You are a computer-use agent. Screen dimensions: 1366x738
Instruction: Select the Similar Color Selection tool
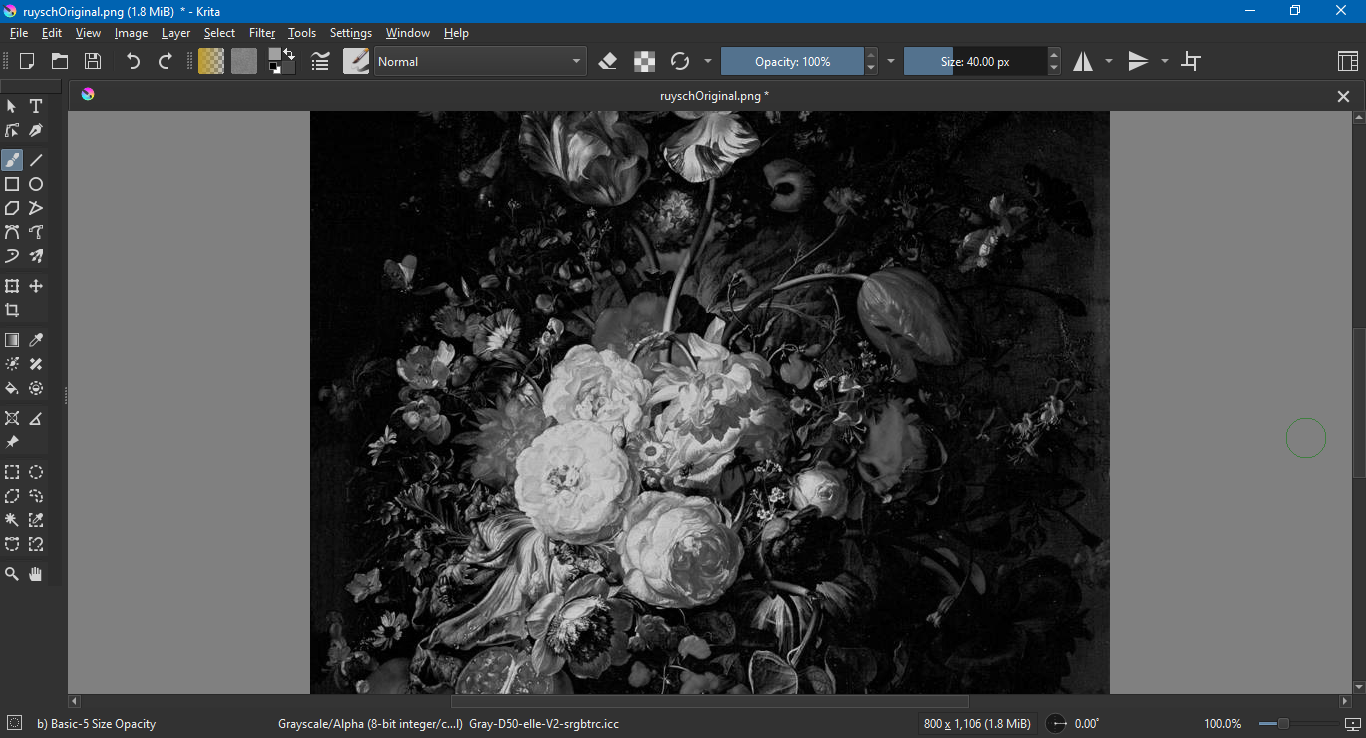[36, 520]
